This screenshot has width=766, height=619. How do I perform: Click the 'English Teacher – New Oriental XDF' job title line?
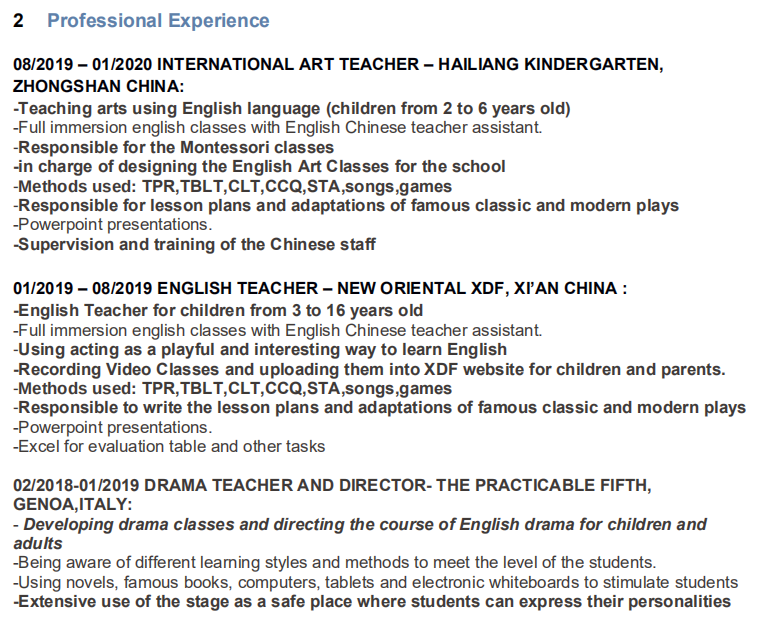[x=320, y=289]
